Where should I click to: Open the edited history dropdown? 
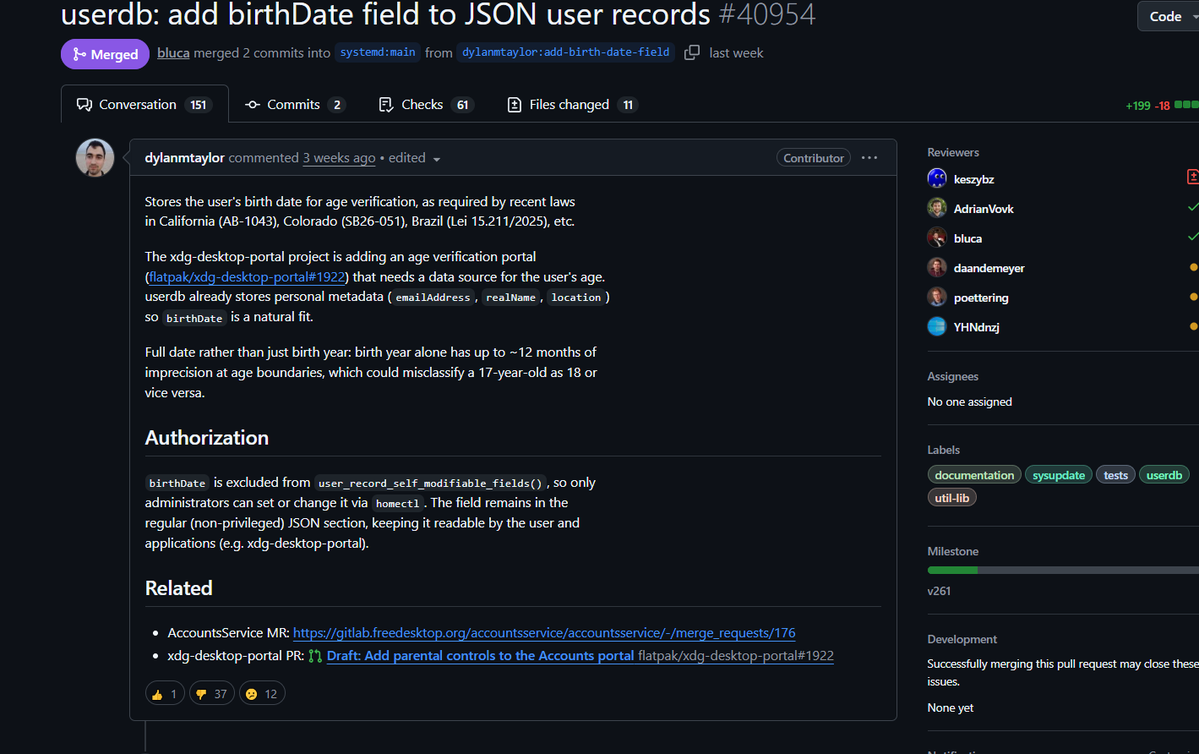click(x=414, y=158)
